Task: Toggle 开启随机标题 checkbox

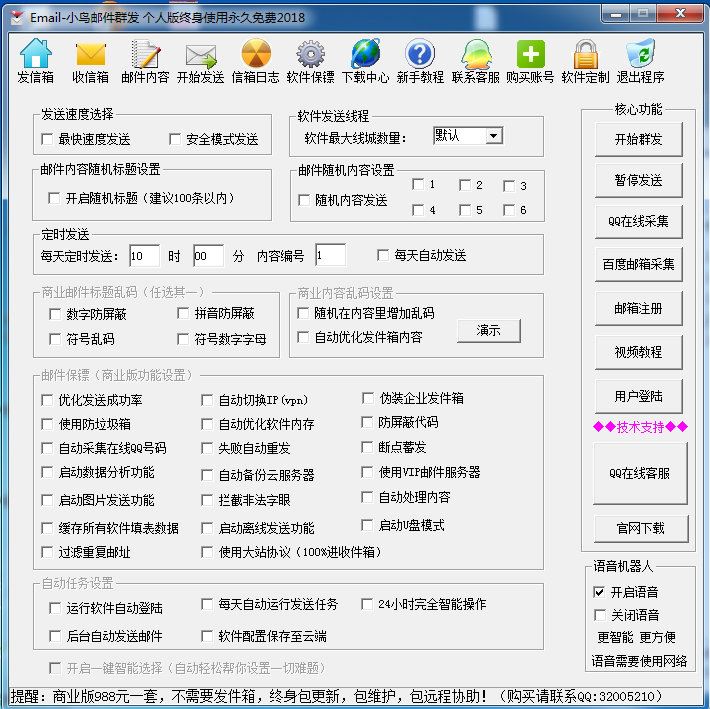Action: pos(54,198)
